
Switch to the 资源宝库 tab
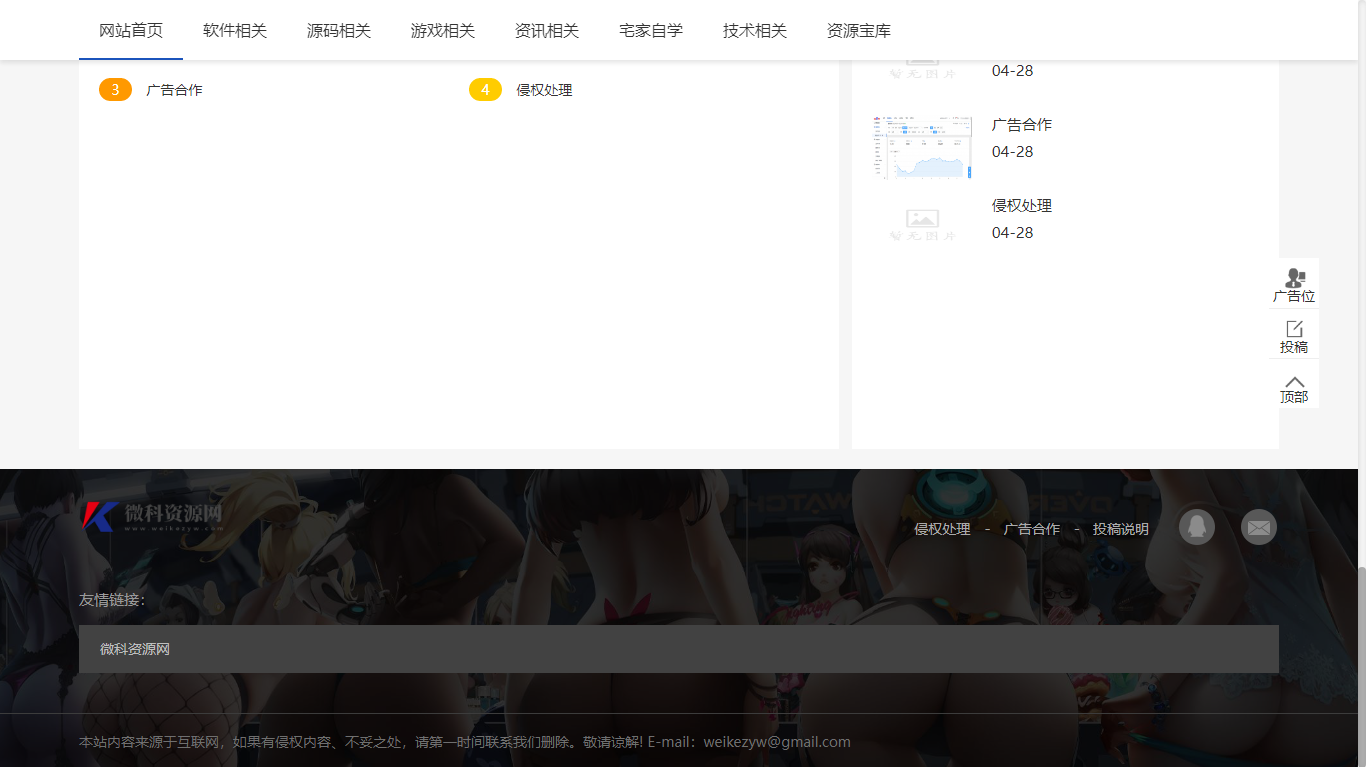(x=857, y=30)
